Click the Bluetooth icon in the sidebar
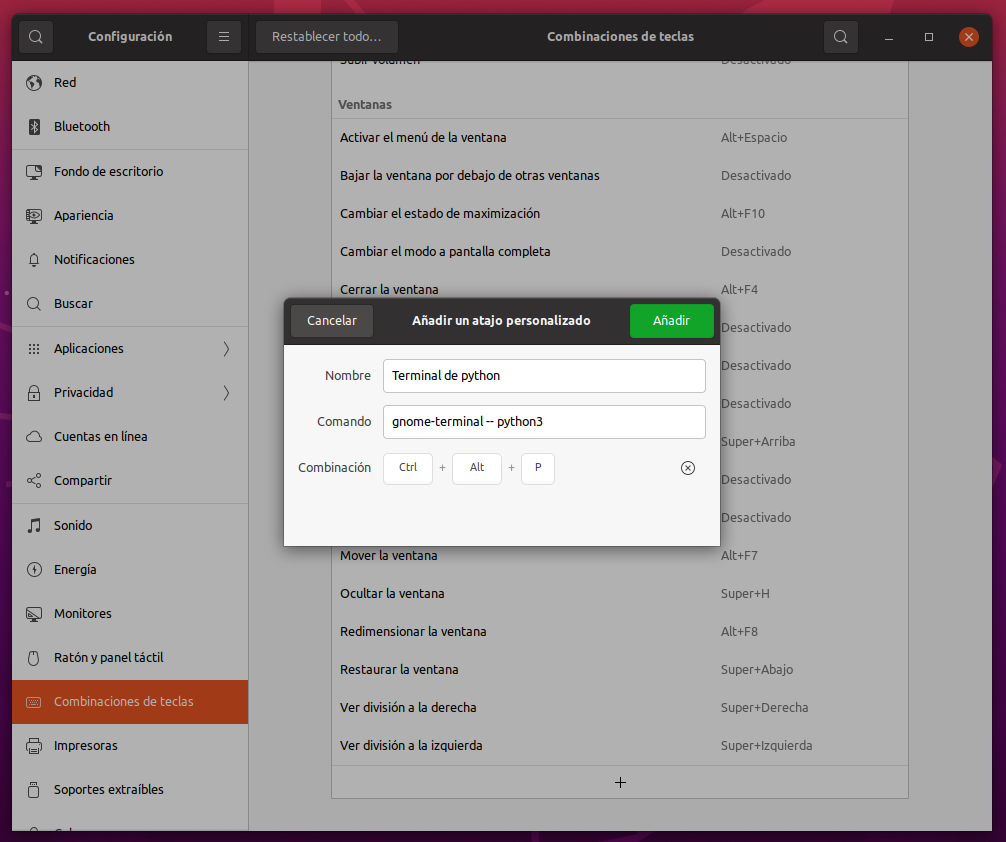Viewport: 1006px width, 842px height. point(34,127)
